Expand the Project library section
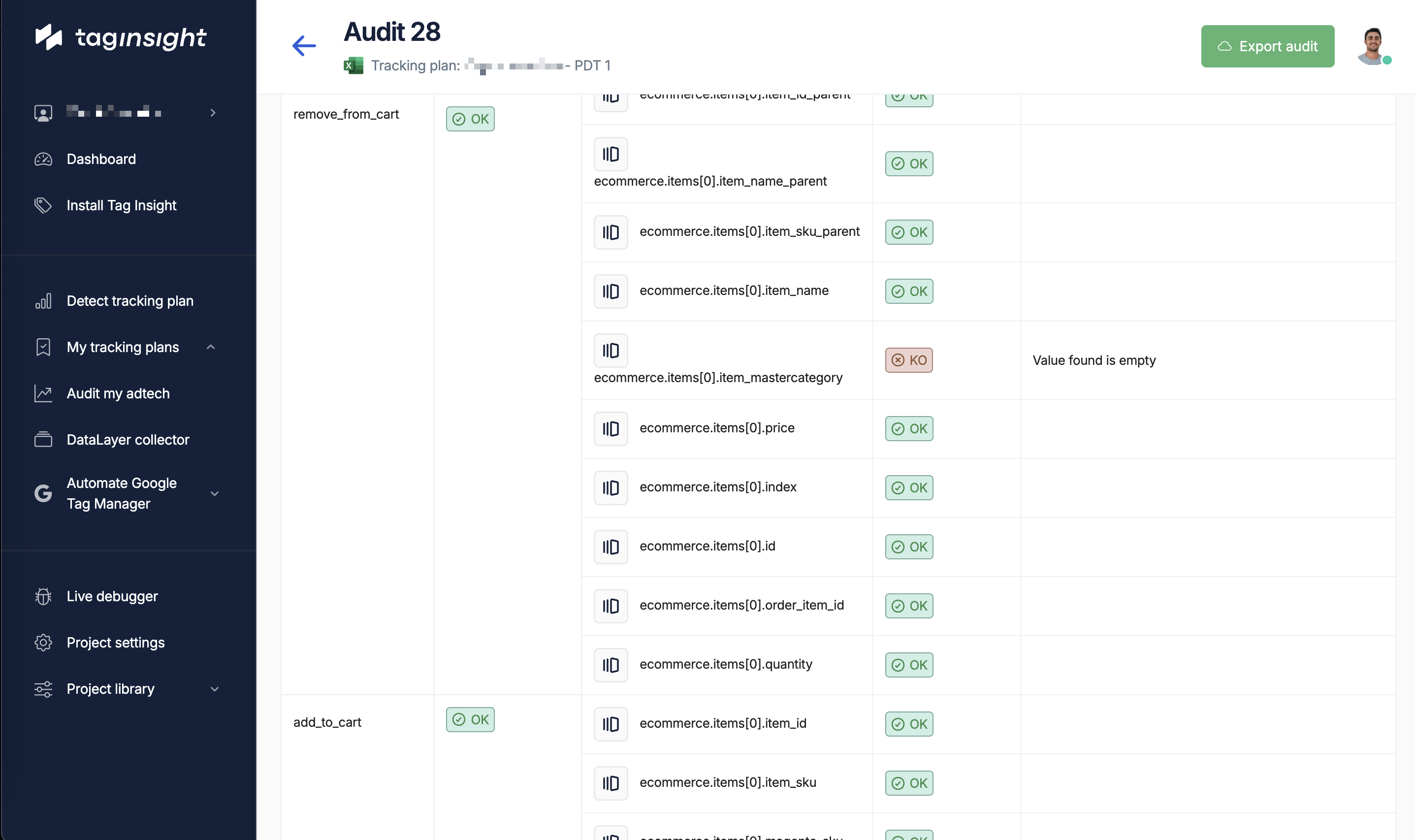The image size is (1415, 840). (x=214, y=688)
